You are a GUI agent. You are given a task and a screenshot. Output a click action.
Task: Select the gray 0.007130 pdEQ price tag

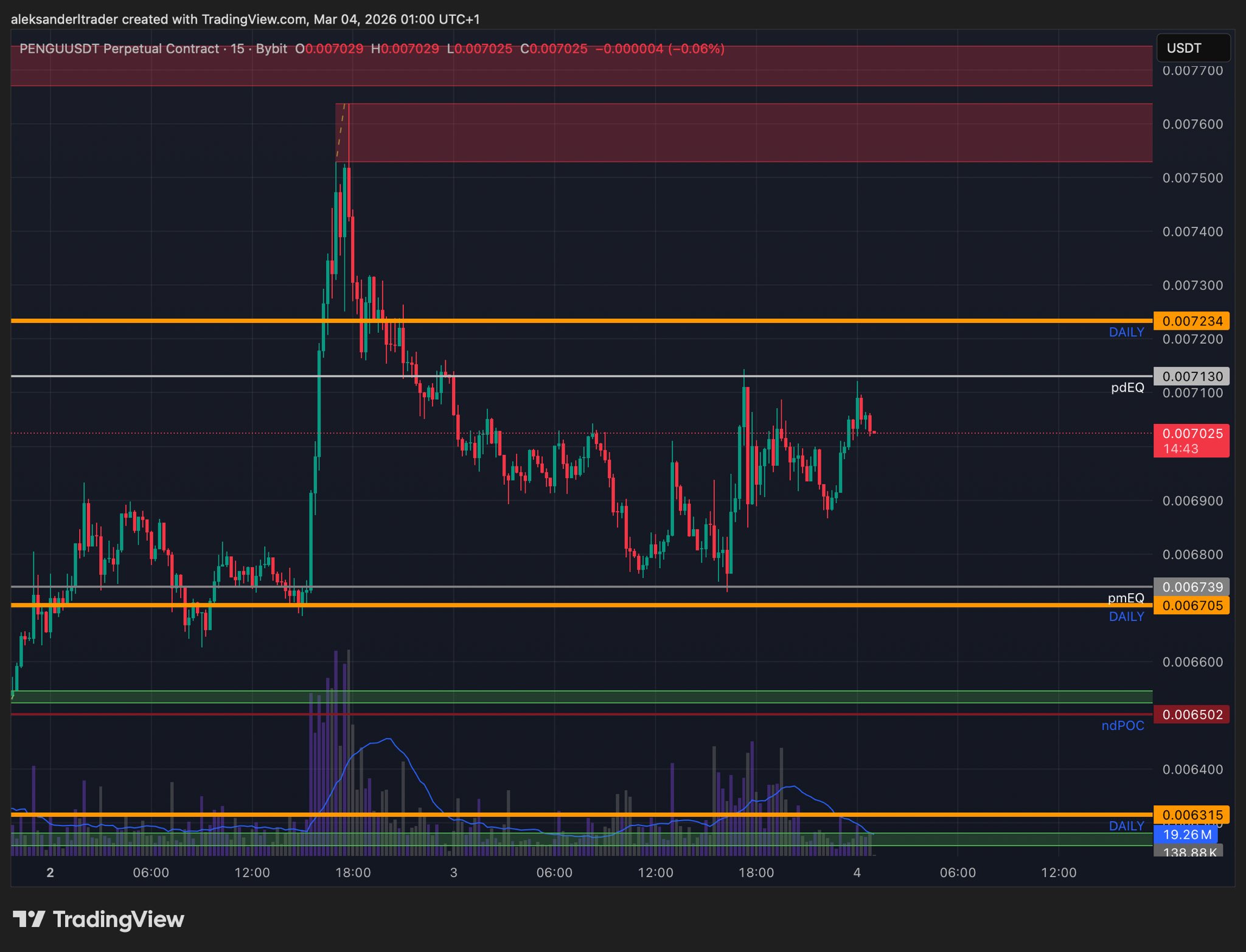1191,377
